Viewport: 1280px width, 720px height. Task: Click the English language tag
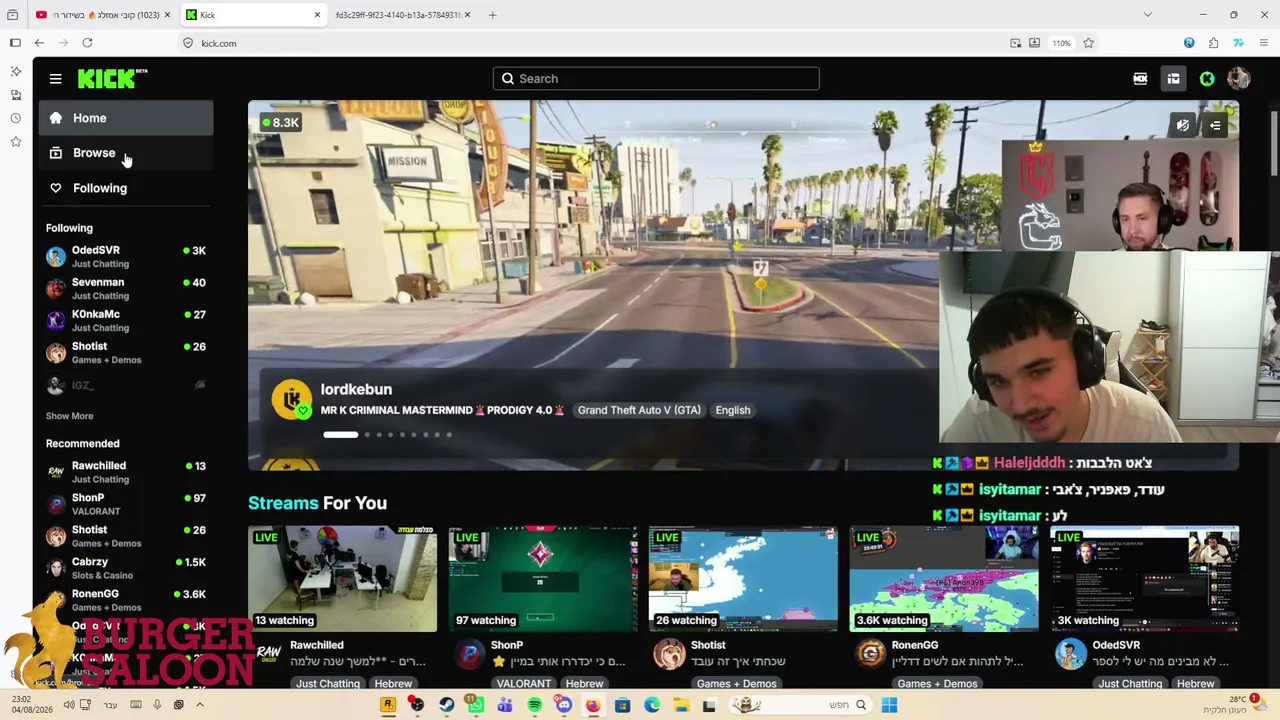tap(733, 410)
